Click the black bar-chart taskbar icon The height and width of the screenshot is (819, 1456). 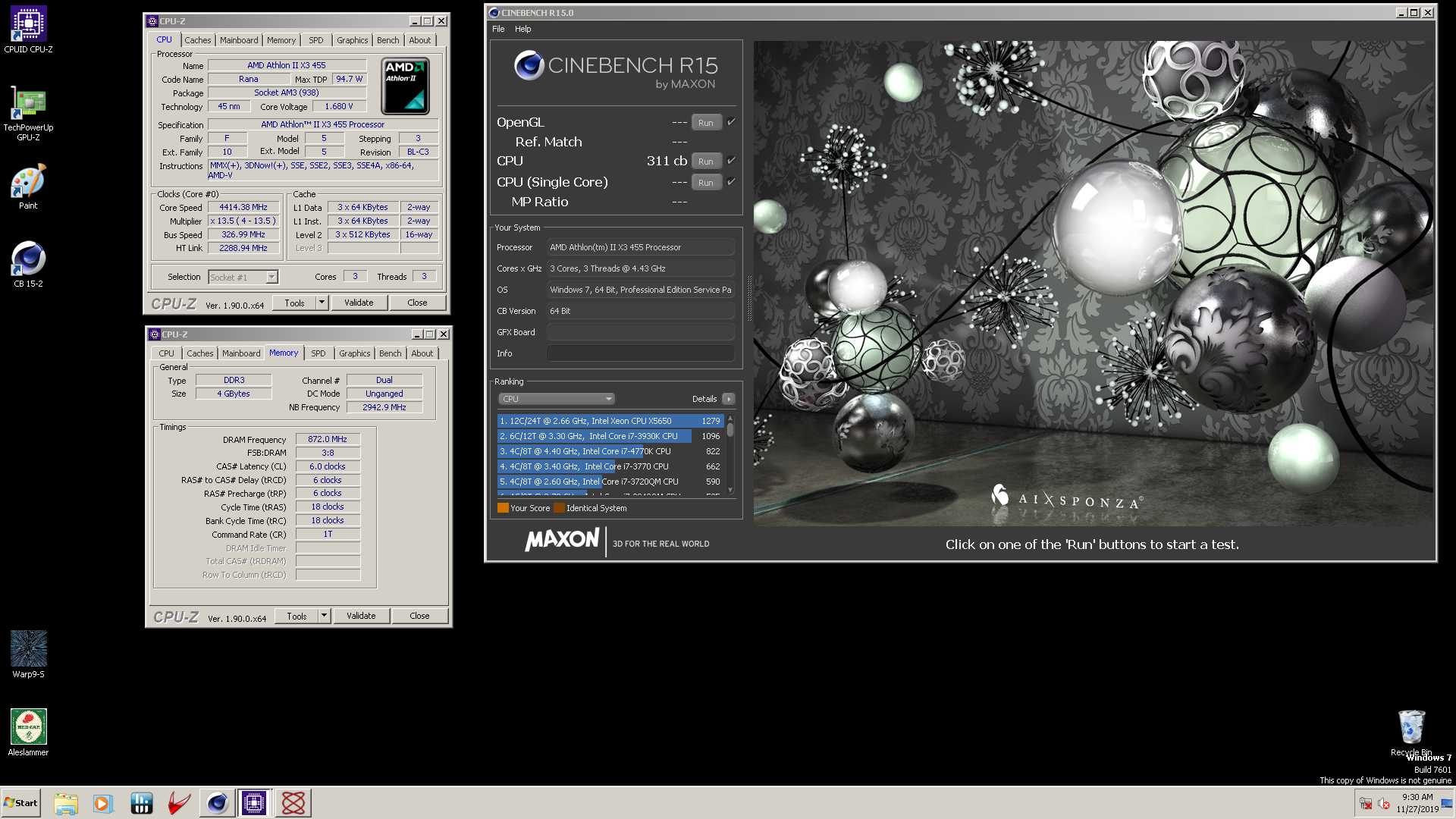[x=141, y=803]
